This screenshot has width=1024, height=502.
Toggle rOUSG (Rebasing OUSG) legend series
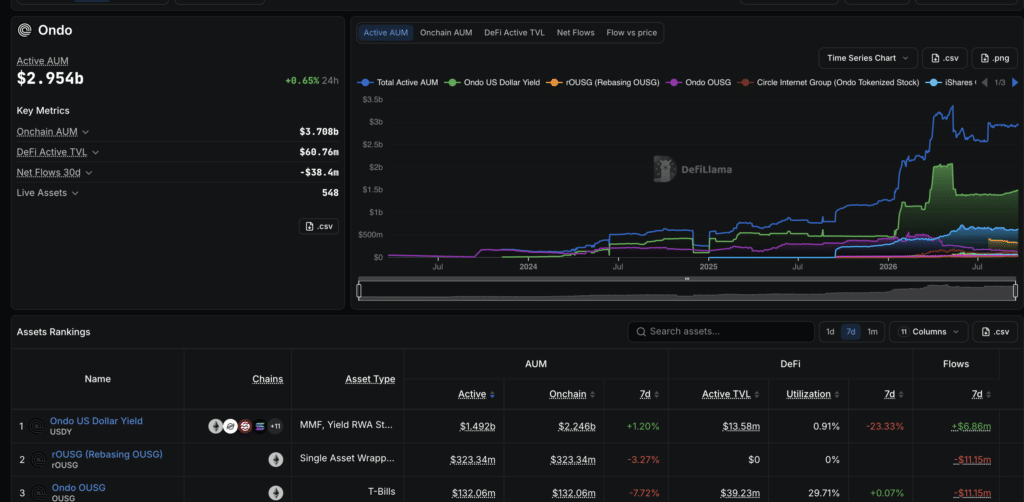pyautogui.click(x=603, y=83)
